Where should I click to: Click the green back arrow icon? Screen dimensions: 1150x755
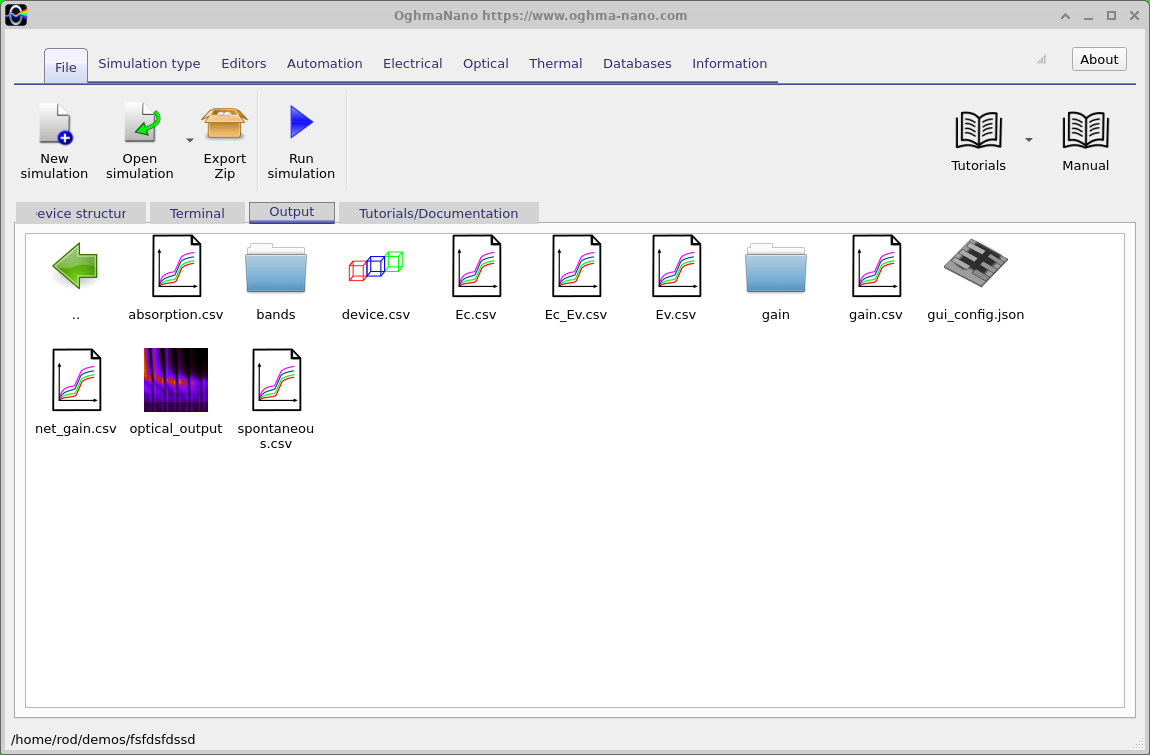pyautogui.click(x=76, y=266)
